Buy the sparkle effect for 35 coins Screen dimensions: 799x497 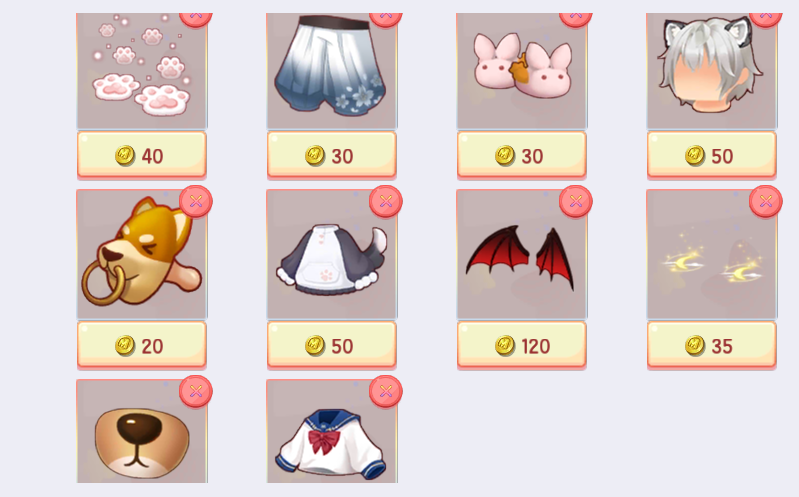712,345
